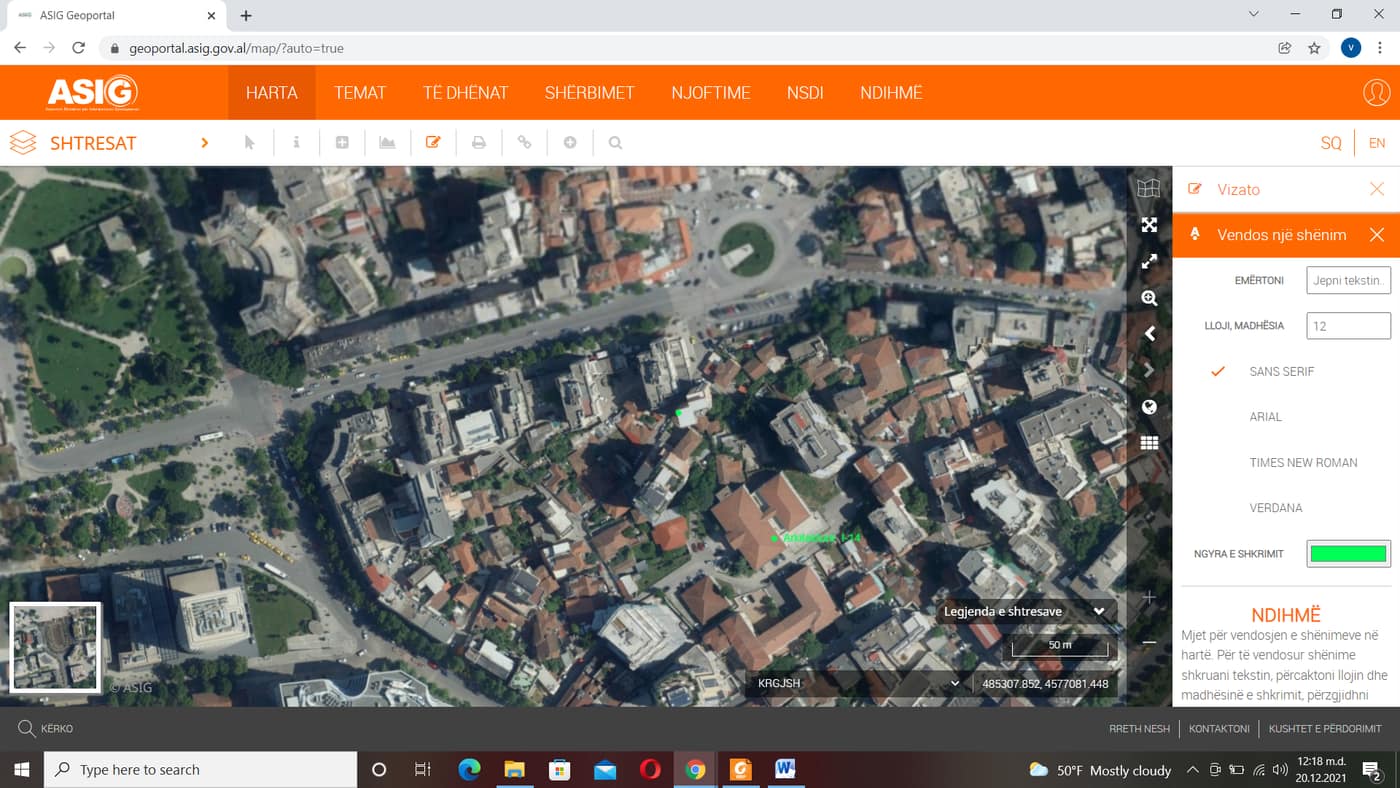Open the elevation profile chart tool

[387, 143]
